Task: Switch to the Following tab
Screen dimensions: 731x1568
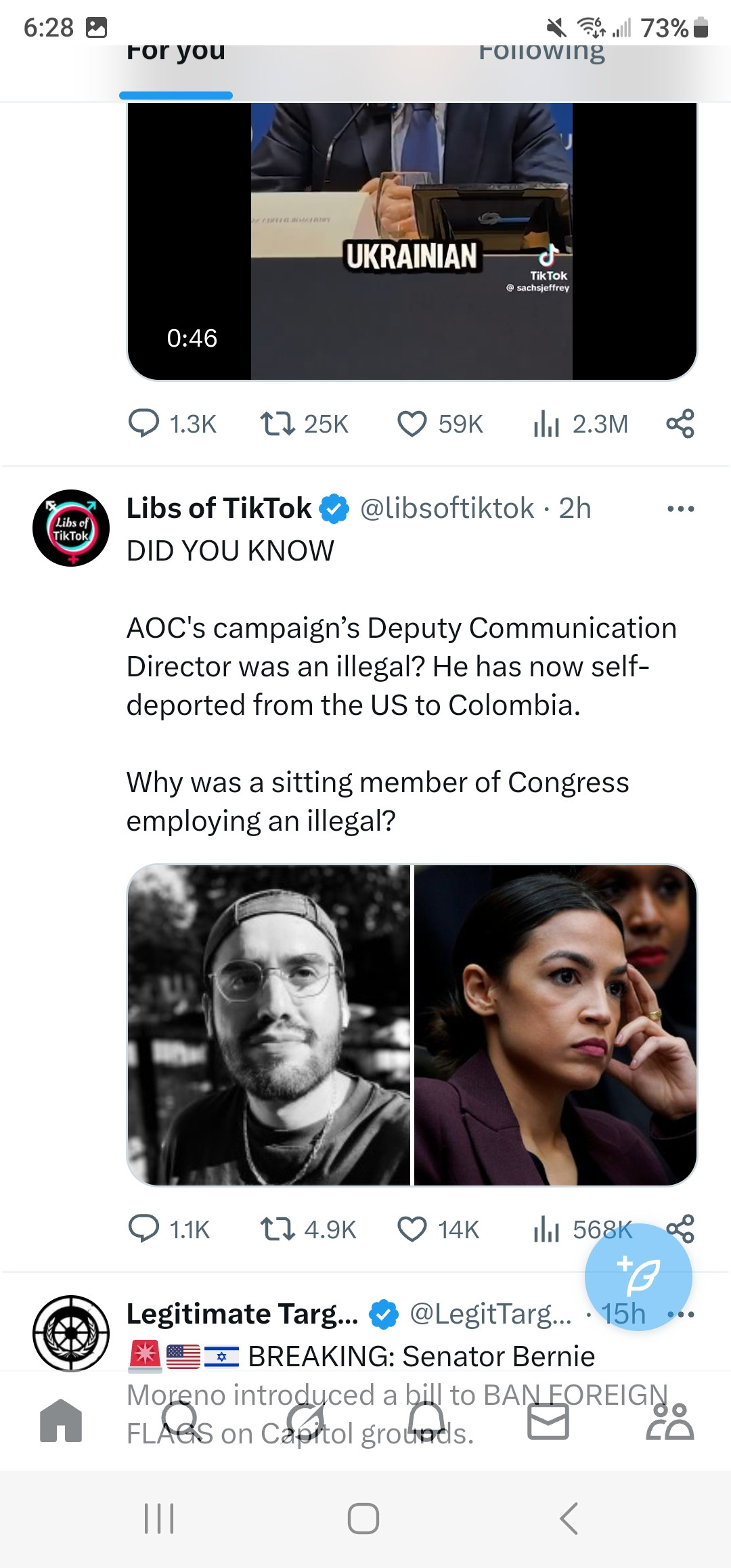Action: click(541, 53)
